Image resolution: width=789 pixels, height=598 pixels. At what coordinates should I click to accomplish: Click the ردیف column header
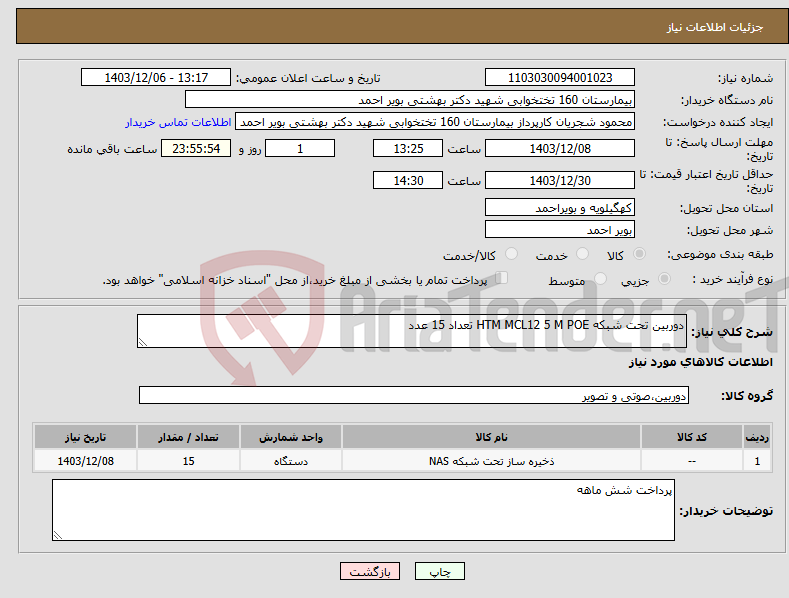pyautogui.click(x=757, y=437)
